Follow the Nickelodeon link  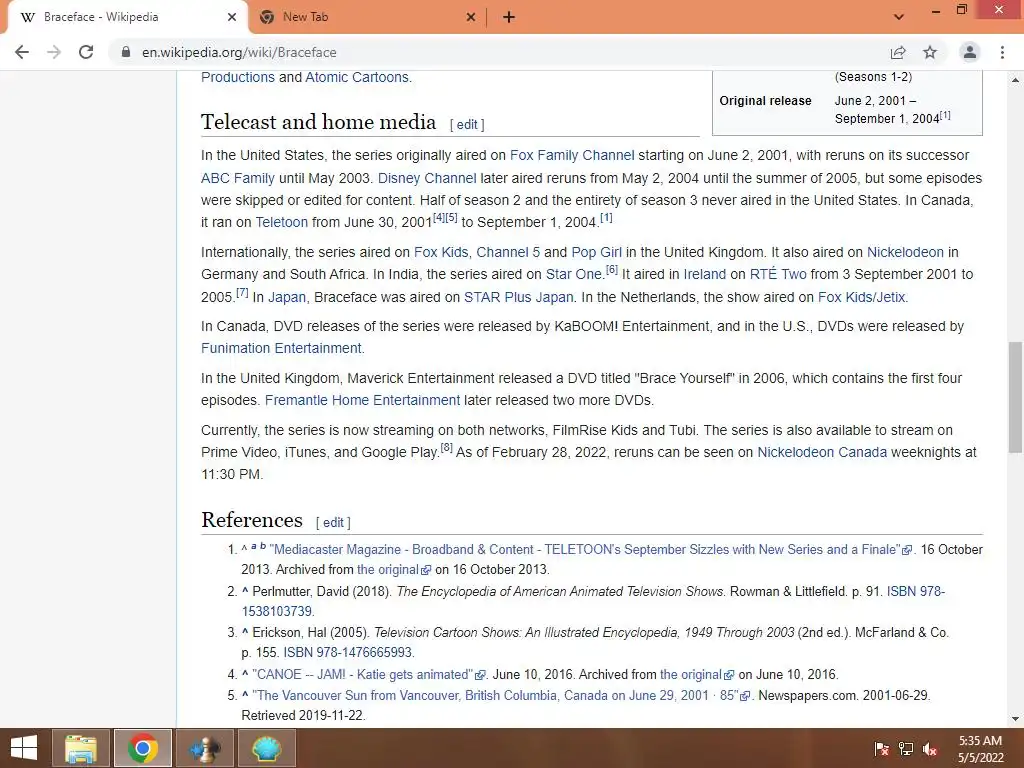pos(905,252)
